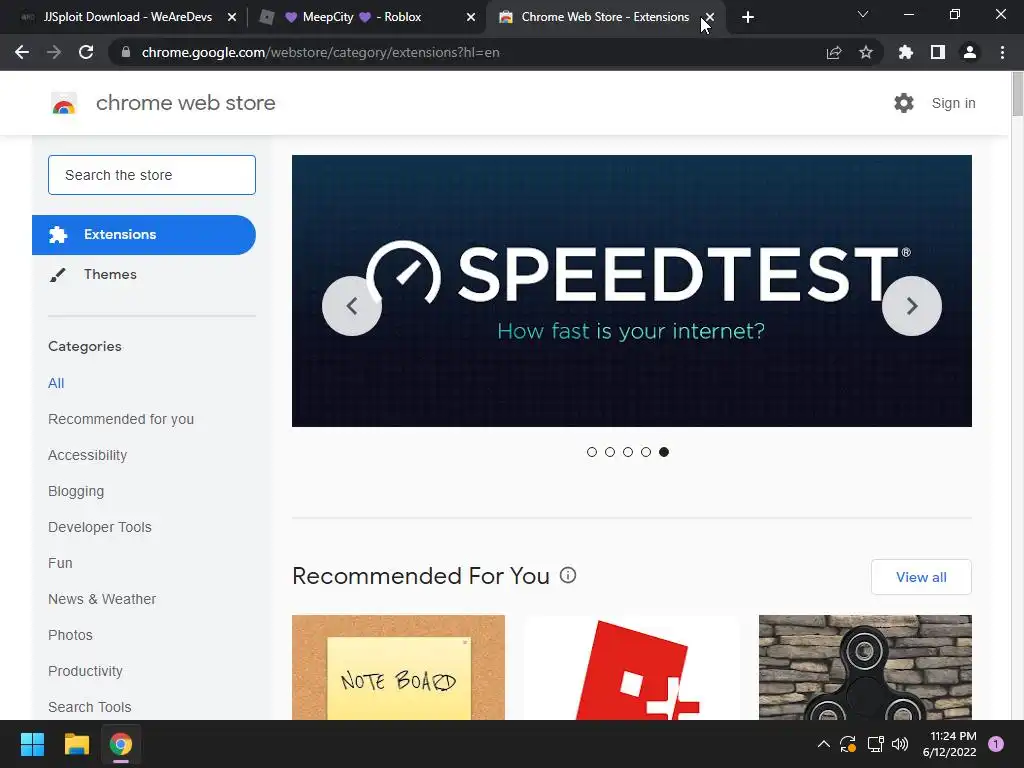
Task: Open the Speedtest banner
Action: point(632,291)
